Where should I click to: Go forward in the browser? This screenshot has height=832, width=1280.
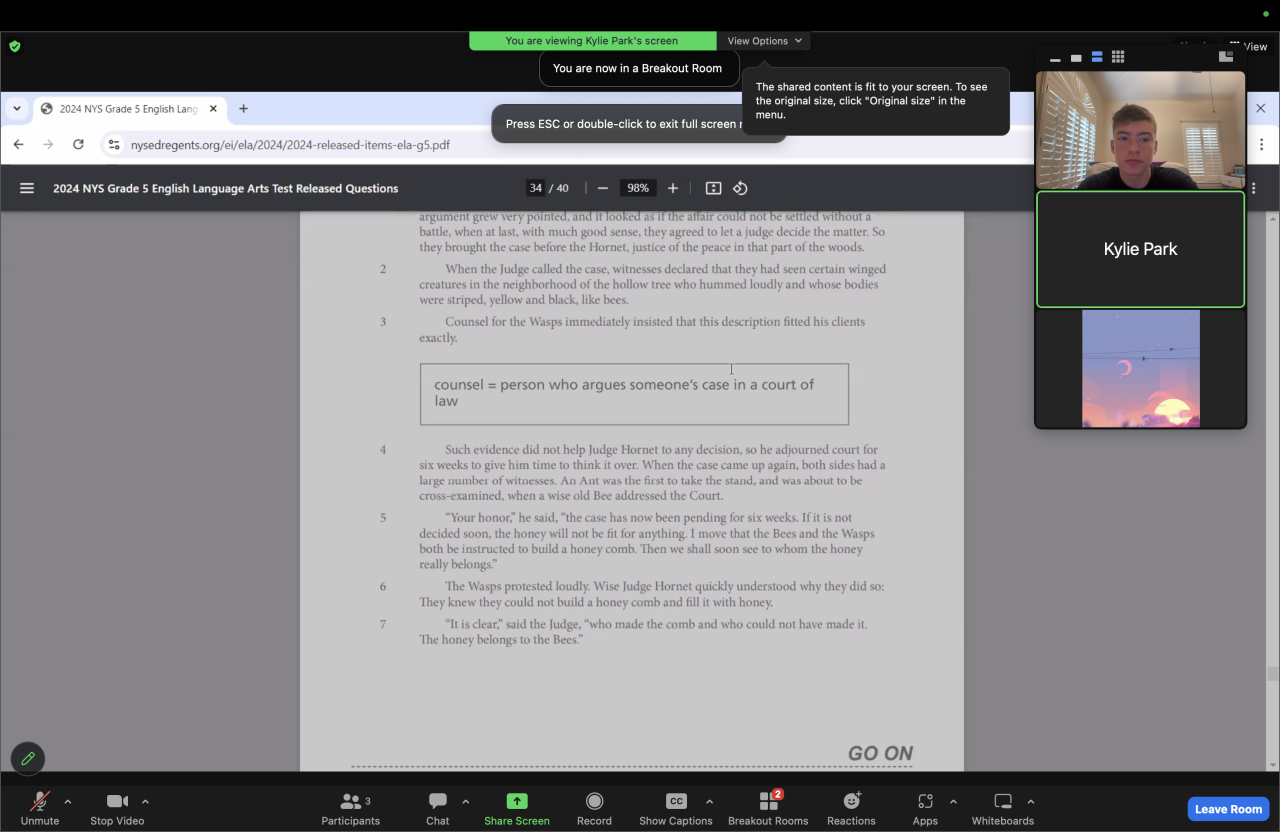tap(48, 145)
